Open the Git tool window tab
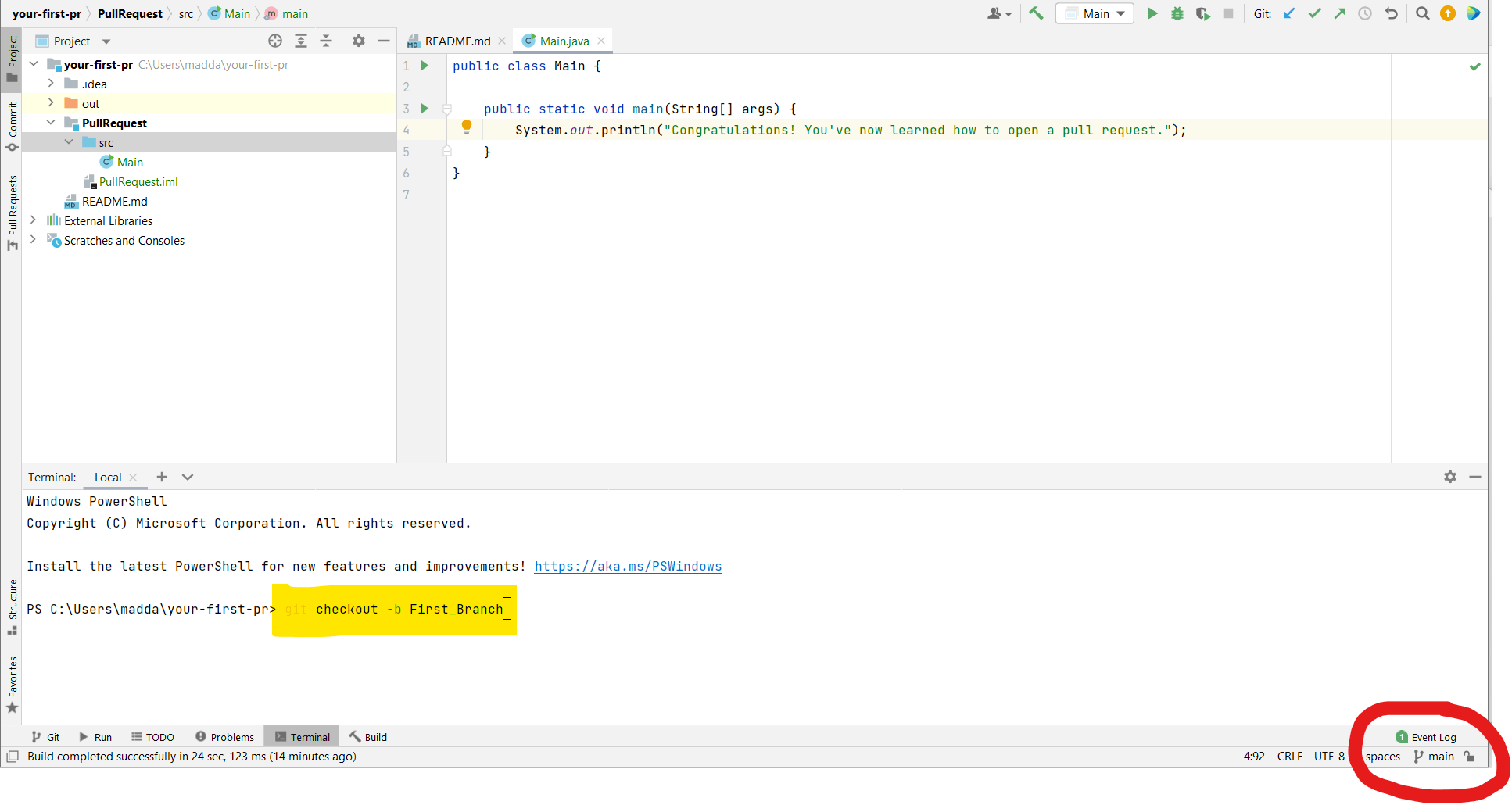Screen dimensions: 1512x805 point(45,737)
